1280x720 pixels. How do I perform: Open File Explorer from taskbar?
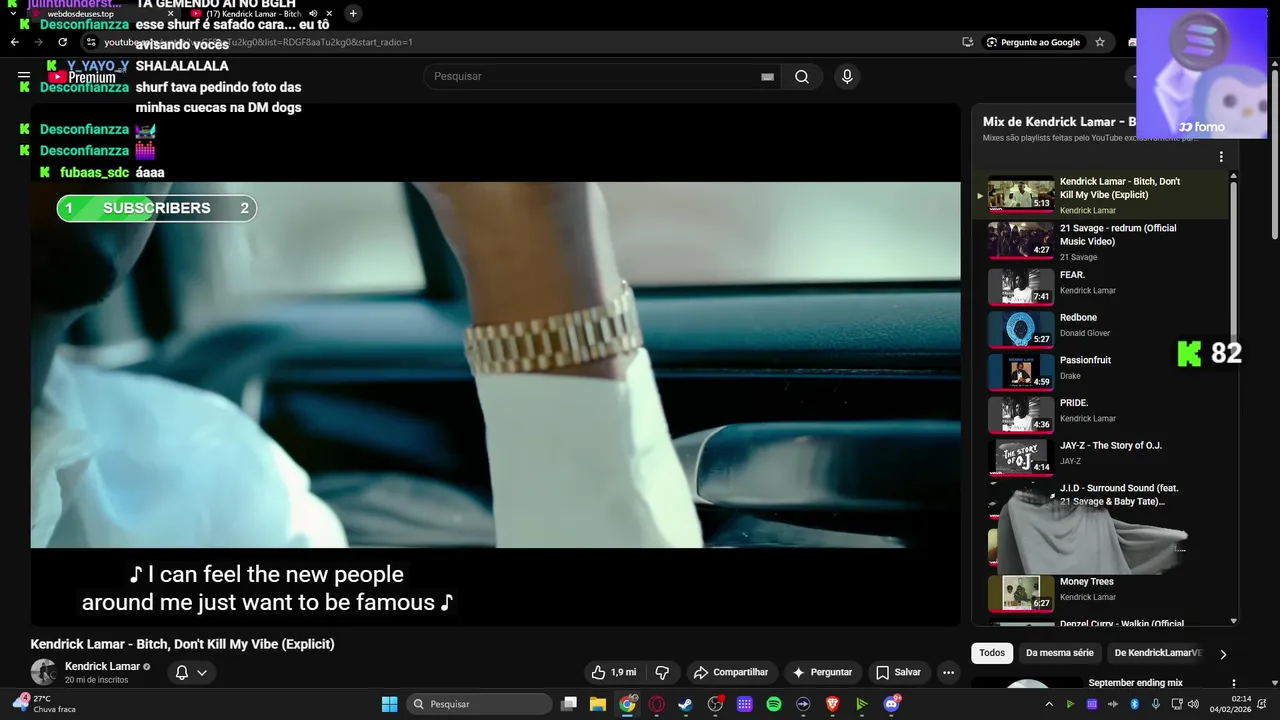tap(598, 704)
